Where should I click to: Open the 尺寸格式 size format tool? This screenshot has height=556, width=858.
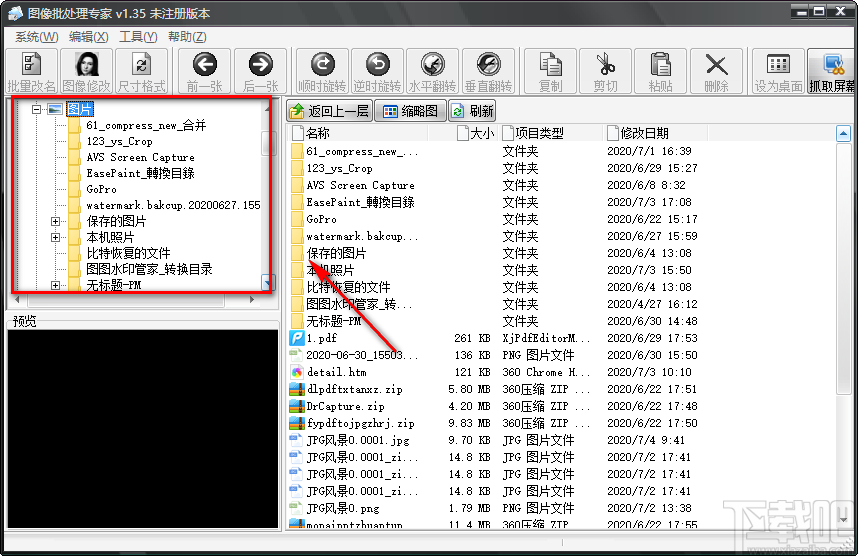coord(142,71)
